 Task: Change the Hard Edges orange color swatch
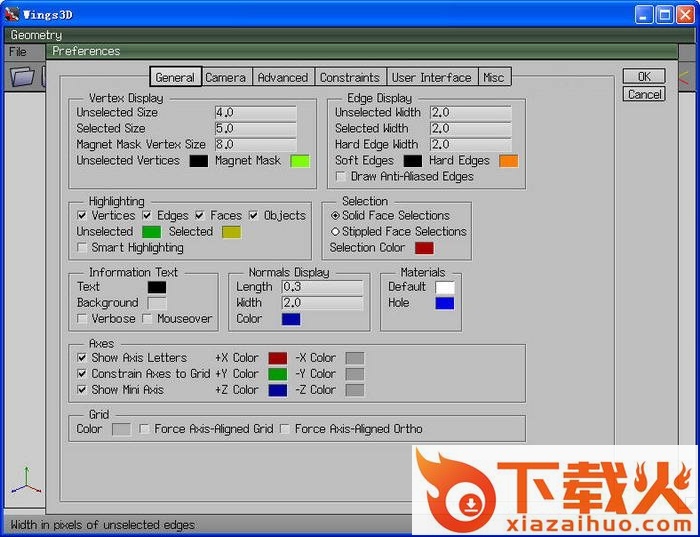pos(508,161)
